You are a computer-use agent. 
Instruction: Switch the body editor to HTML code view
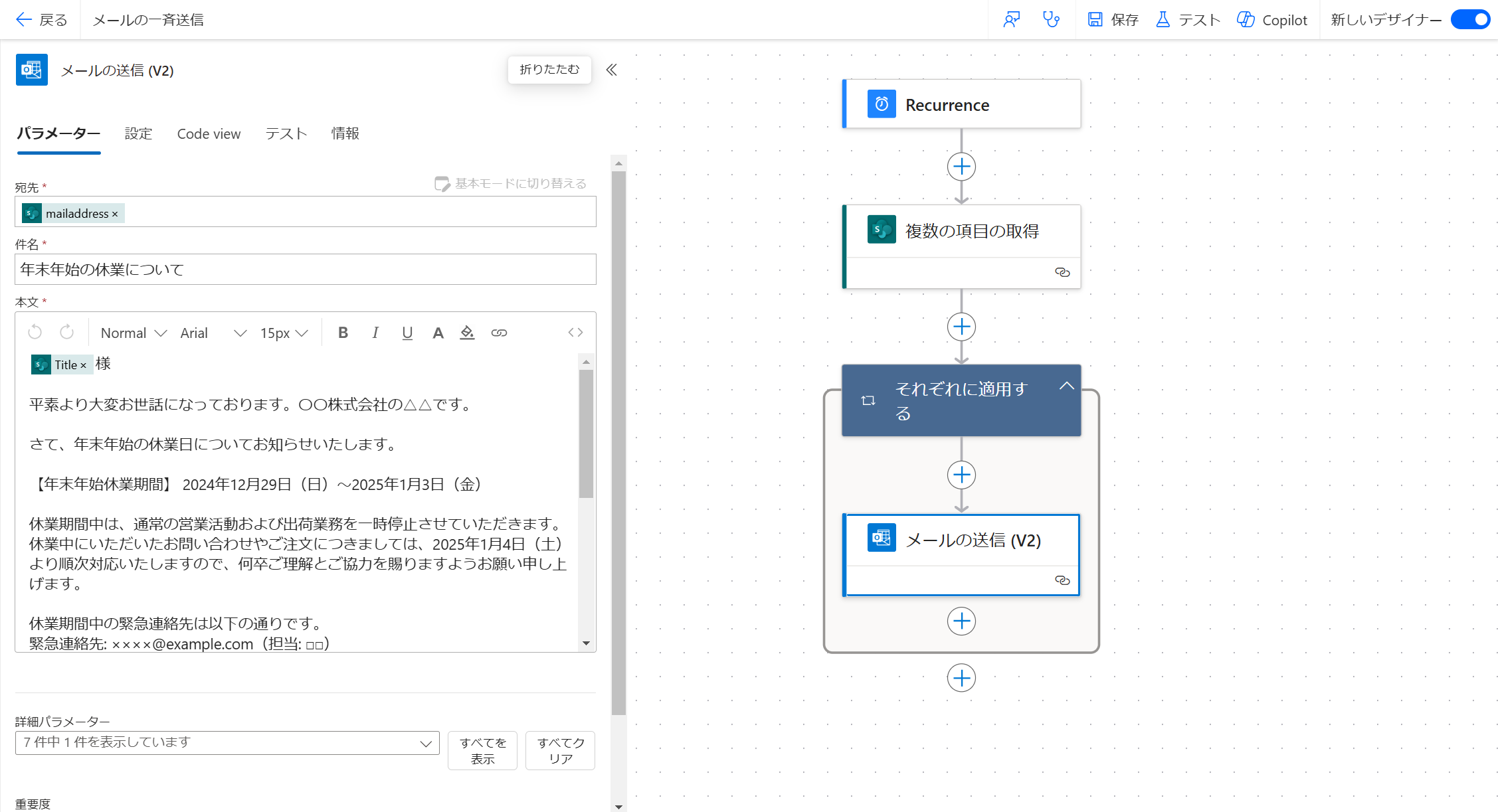[575, 333]
